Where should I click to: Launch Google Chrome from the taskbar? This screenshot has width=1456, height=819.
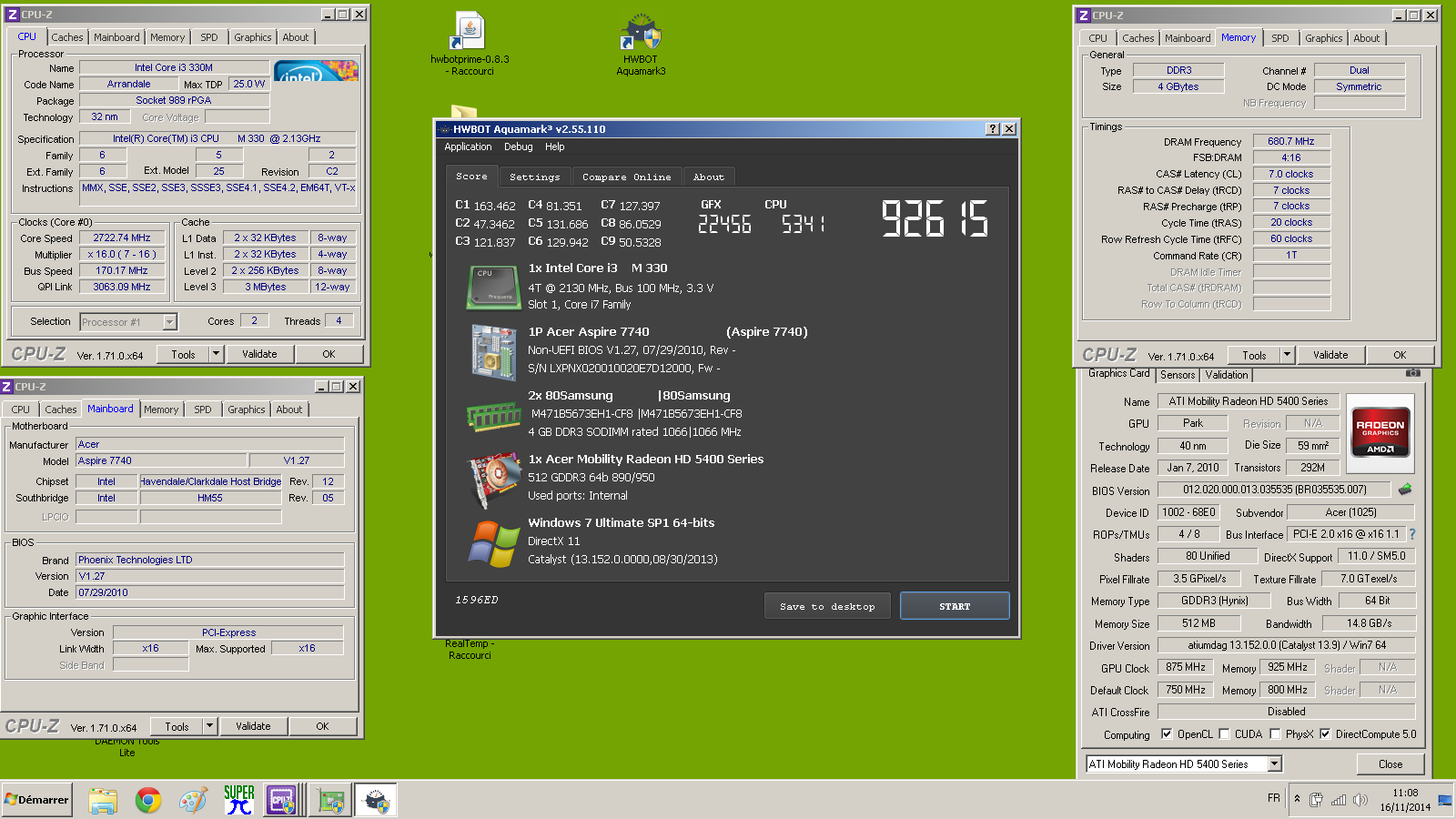click(x=148, y=801)
